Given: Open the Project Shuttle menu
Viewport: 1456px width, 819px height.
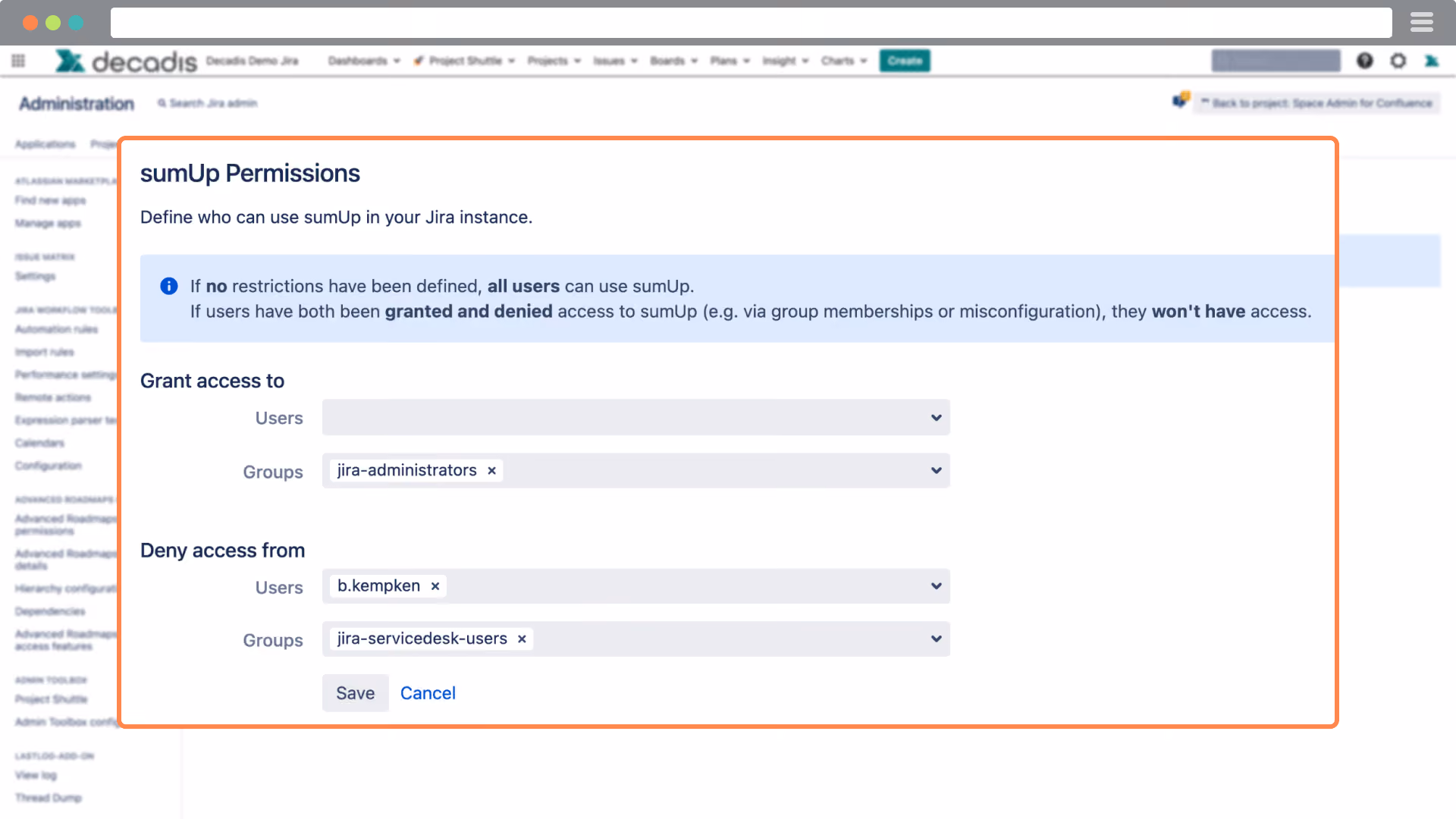Looking at the screenshot, I should 464,61.
